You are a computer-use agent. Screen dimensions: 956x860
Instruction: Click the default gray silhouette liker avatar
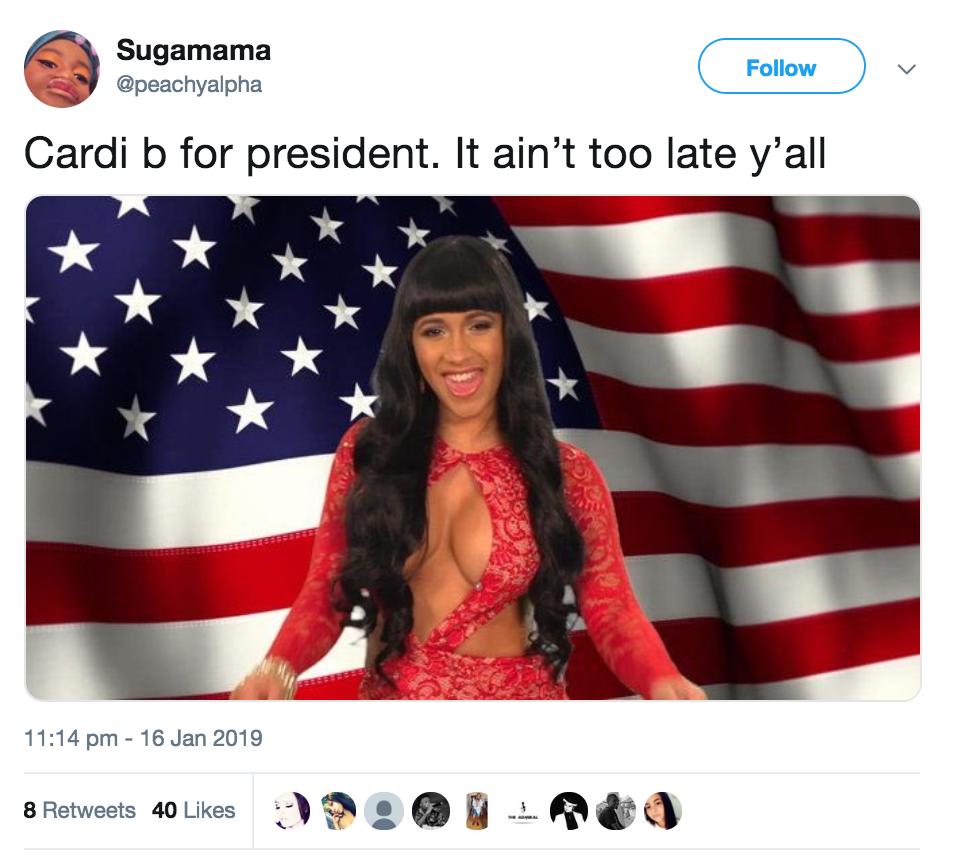point(384,811)
